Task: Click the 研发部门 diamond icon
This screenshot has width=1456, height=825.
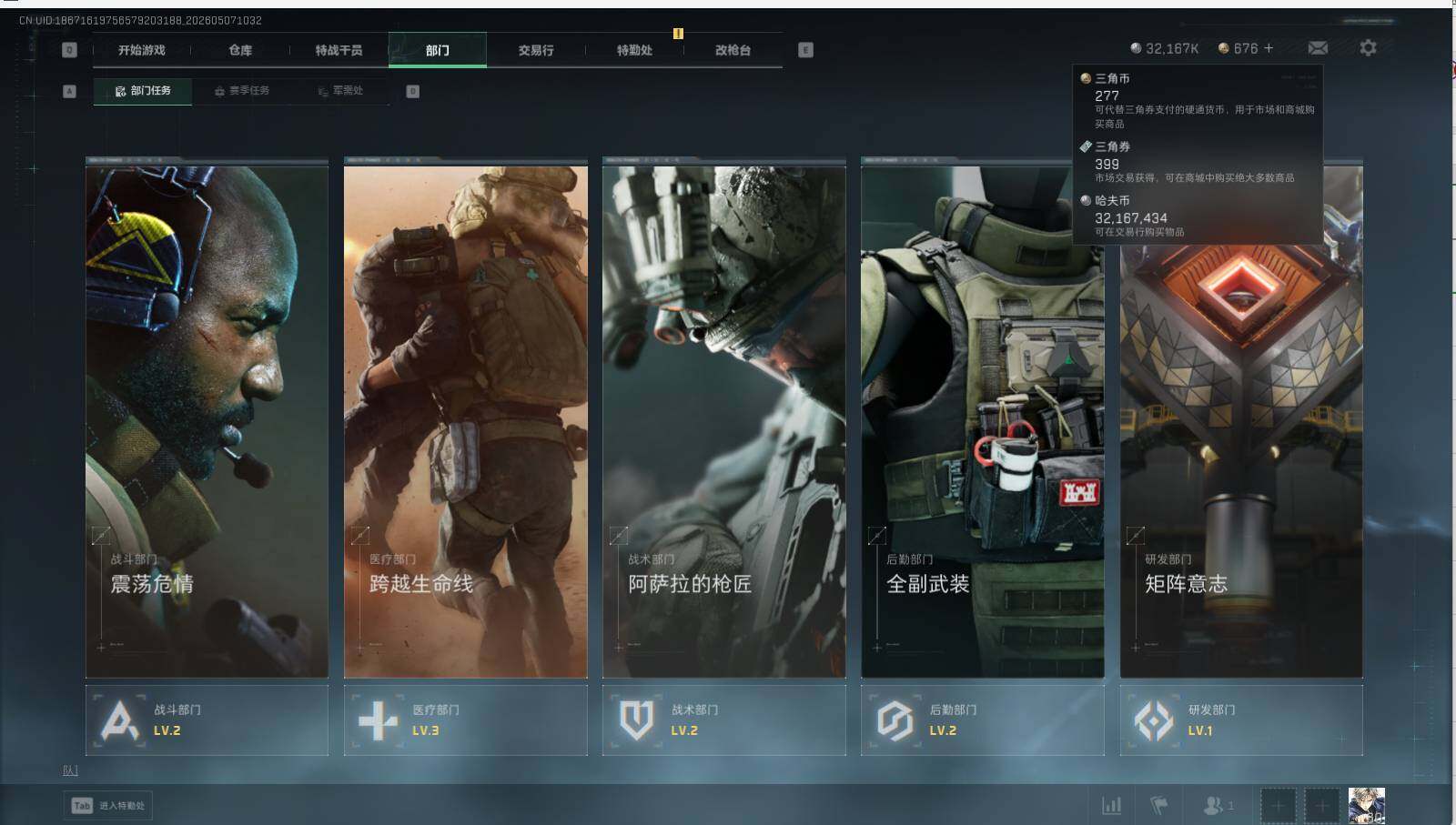Action: 1153,720
